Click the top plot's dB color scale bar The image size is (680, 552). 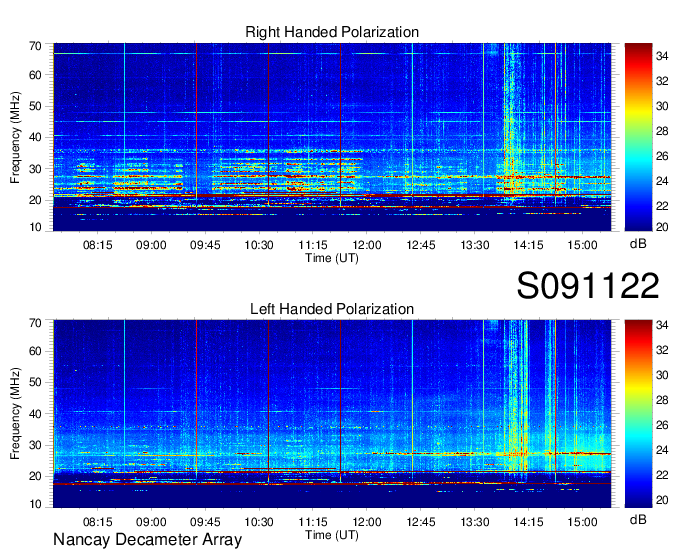(x=638, y=137)
